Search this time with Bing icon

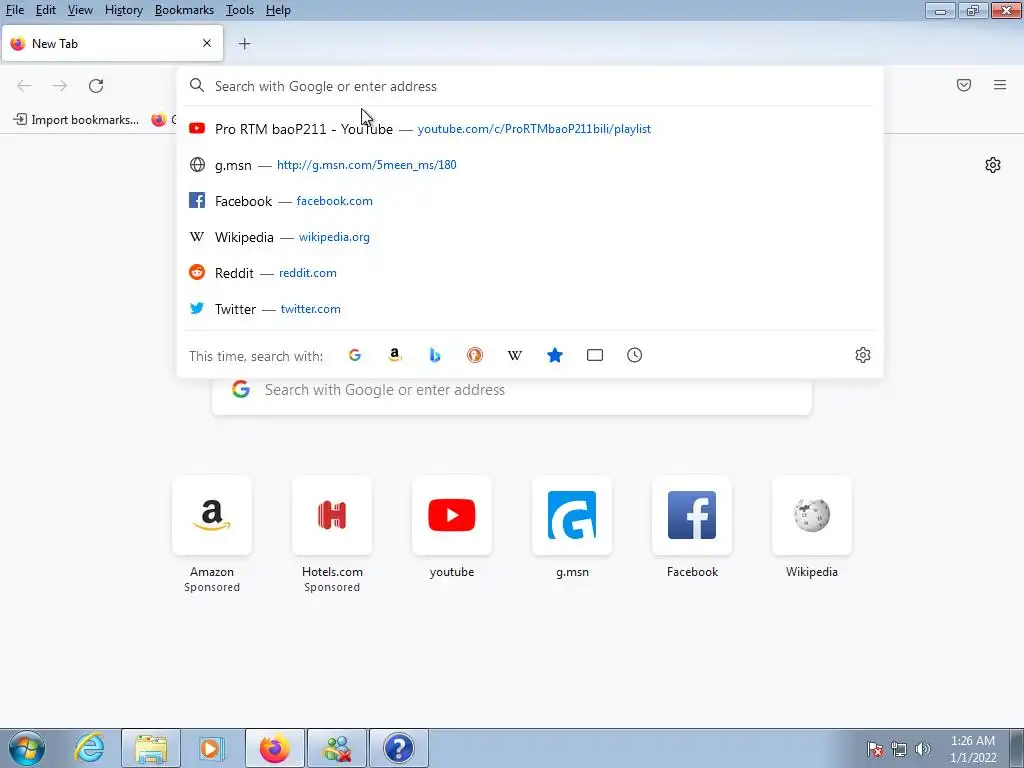coord(435,355)
